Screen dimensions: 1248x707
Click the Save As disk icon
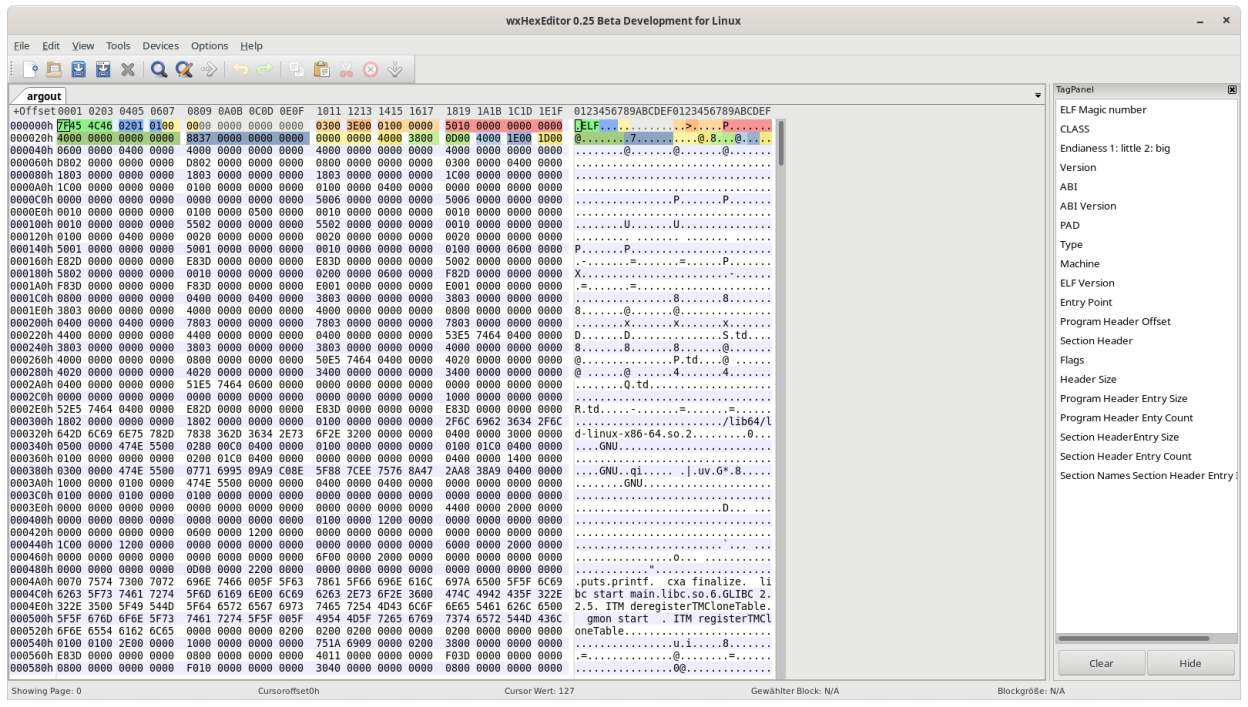(x=103, y=69)
